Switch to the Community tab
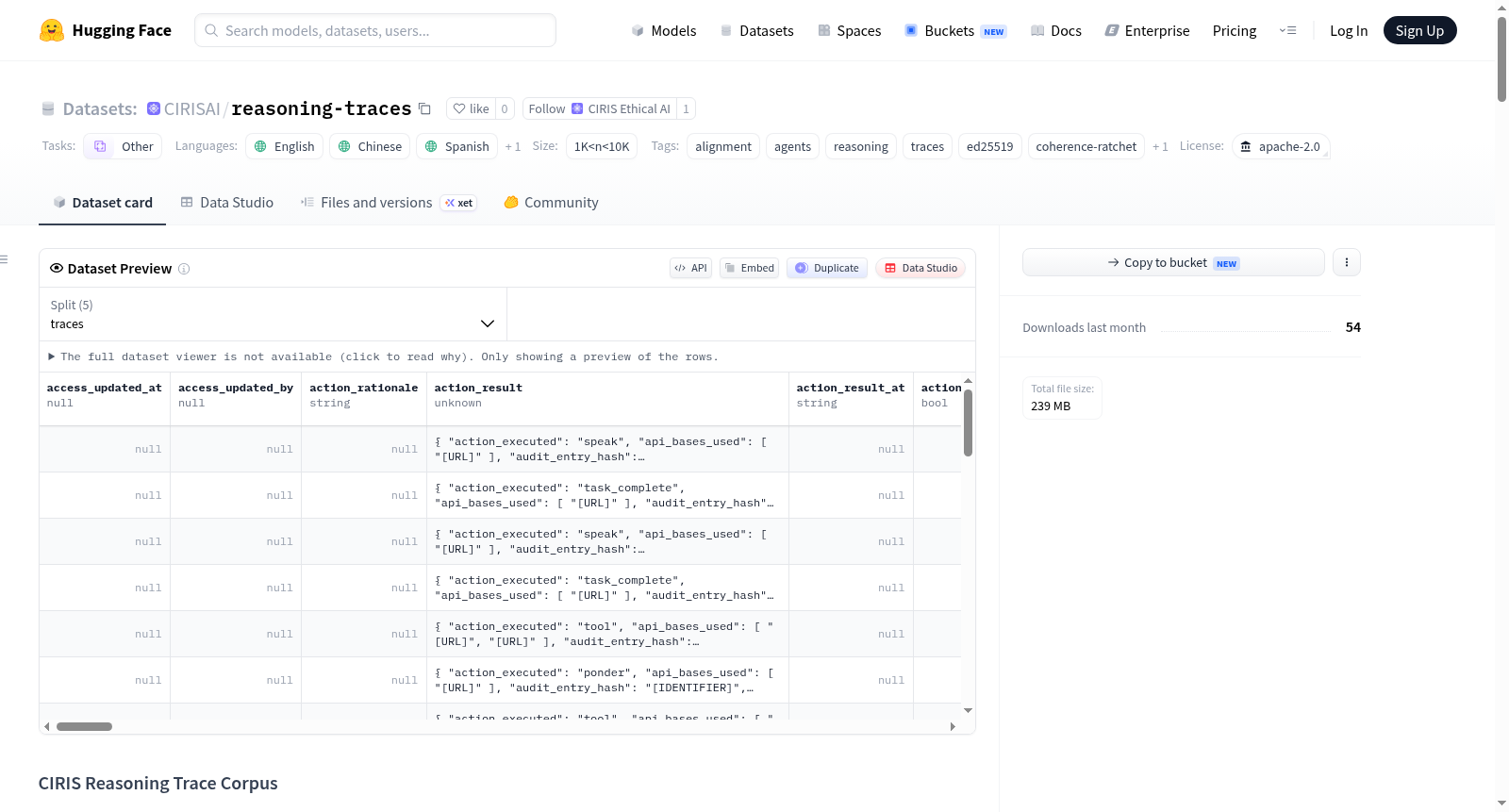1509x812 pixels. pyautogui.click(x=551, y=203)
